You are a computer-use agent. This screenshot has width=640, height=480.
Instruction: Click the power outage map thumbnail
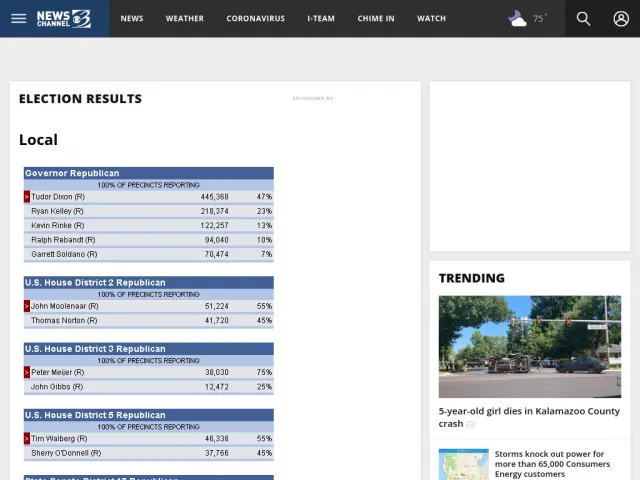point(463,464)
